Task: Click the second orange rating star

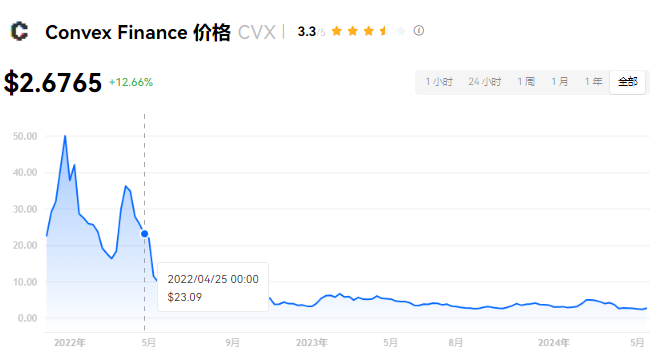Action: [x=352, y=31]
